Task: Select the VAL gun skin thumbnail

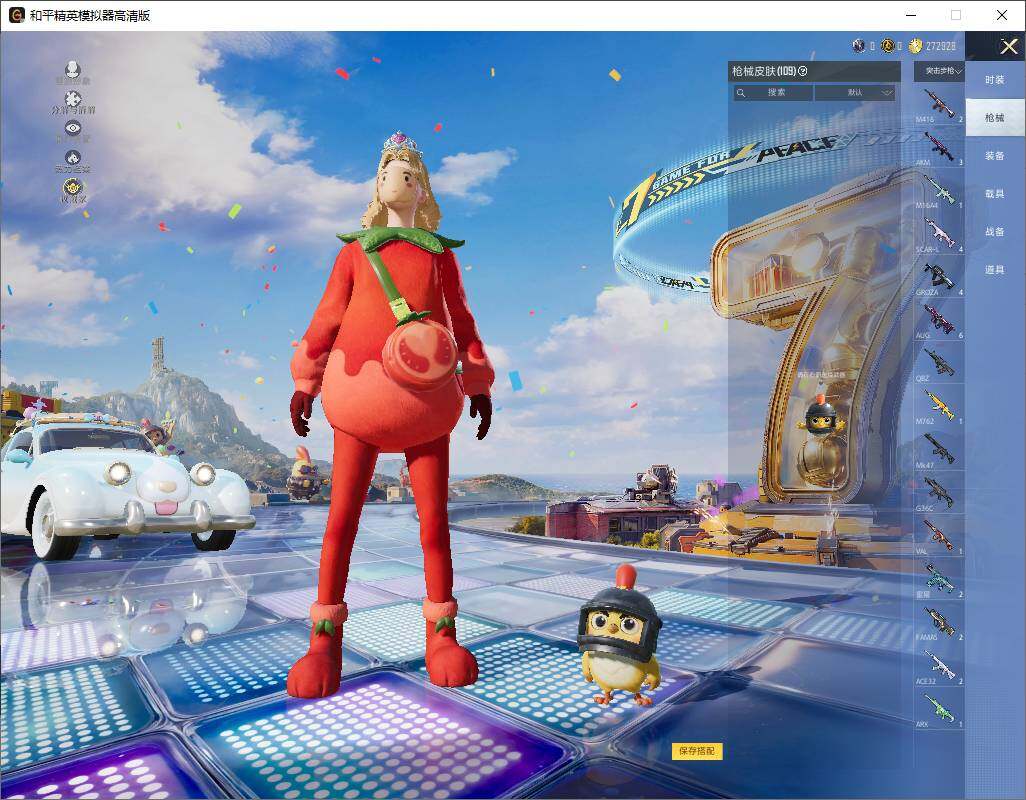Action: [939, 535]
